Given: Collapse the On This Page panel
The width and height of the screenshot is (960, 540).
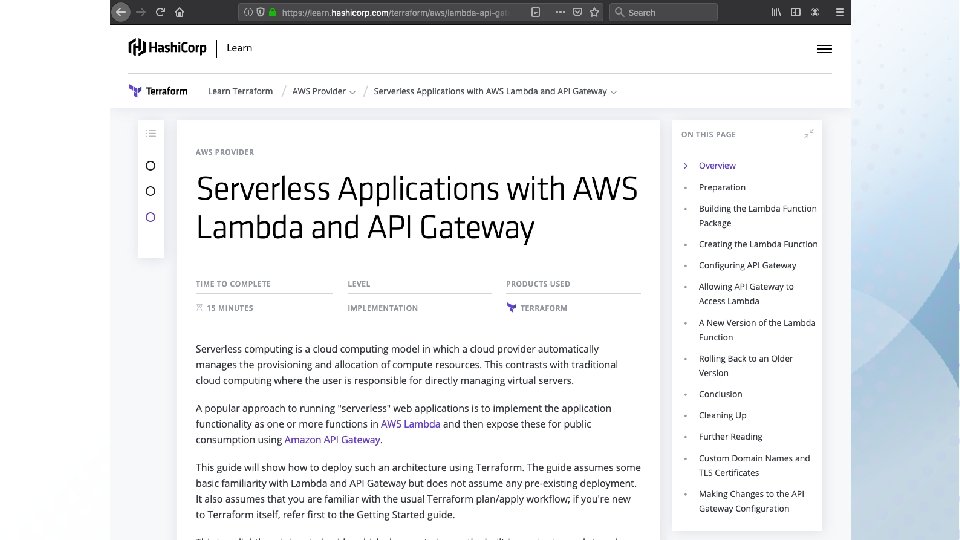Looking at the screenshot, I should (x=809, y=134).
